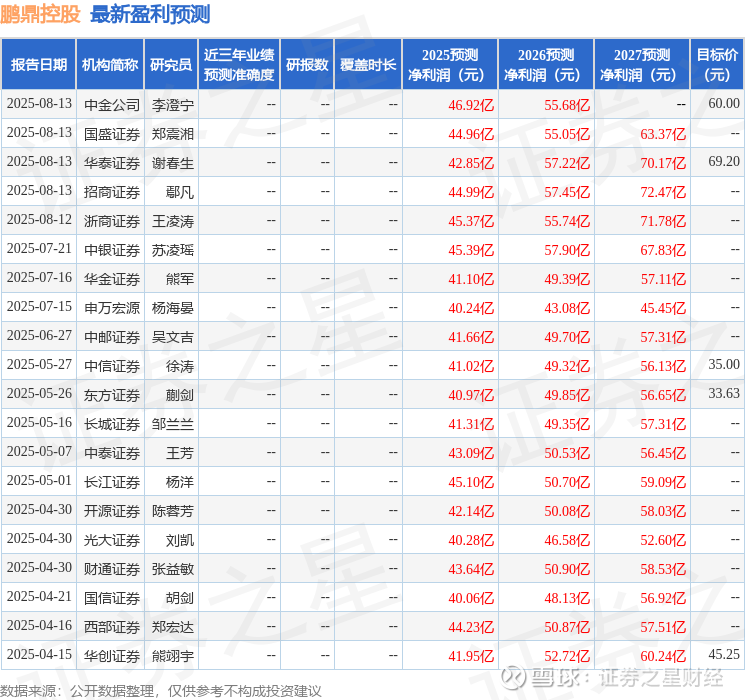Viewport: 745px width, 700px height.
Task: Click the 60.00 target price
Action: pos(724,104)
